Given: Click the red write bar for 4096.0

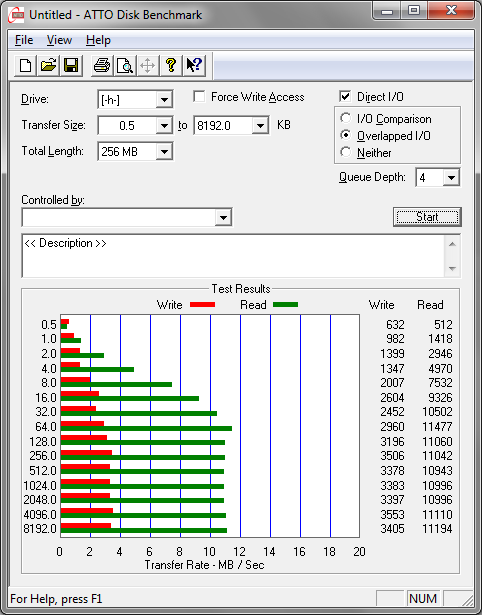Looking at the screenshot, I should (x=87, y=511).
